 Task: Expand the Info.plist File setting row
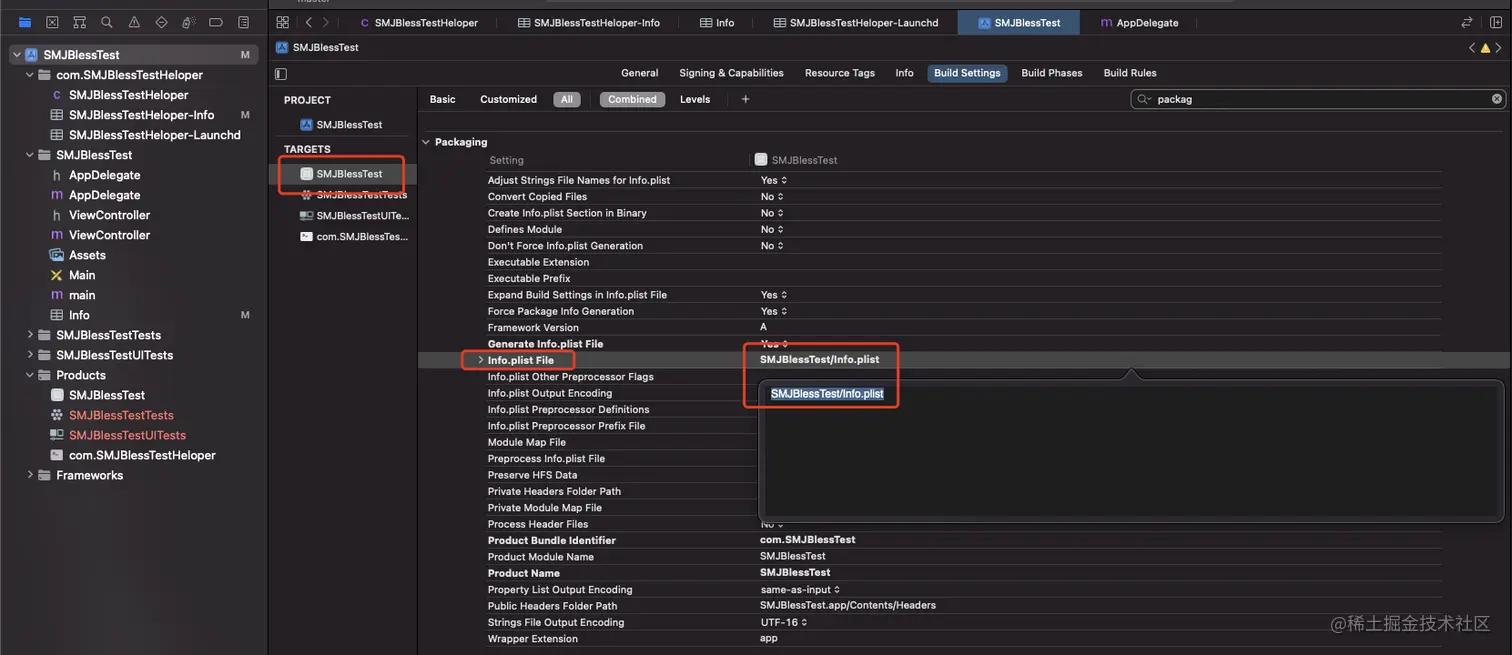480,360
